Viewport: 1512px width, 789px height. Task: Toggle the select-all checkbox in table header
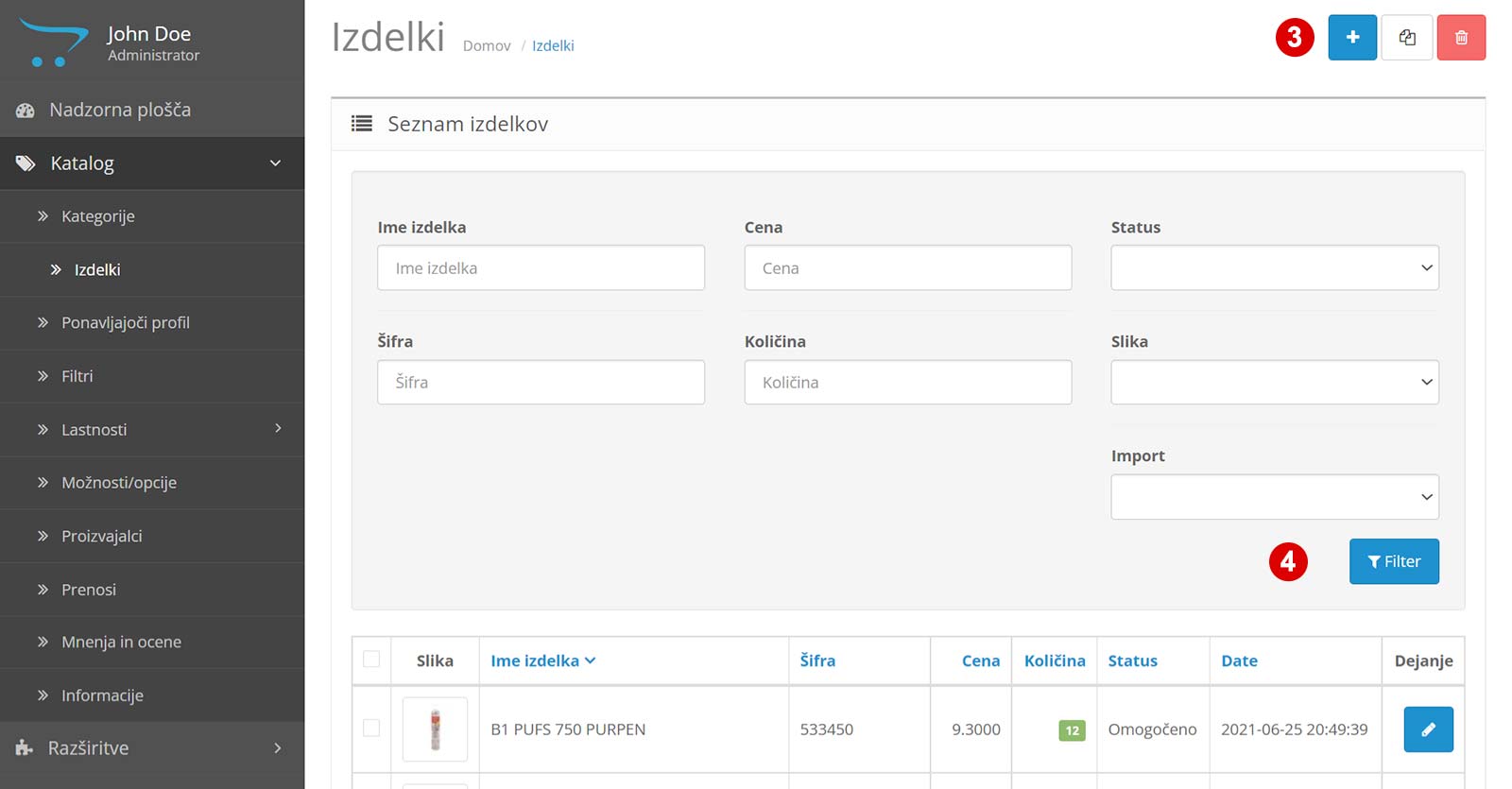[x=371, y=660]
